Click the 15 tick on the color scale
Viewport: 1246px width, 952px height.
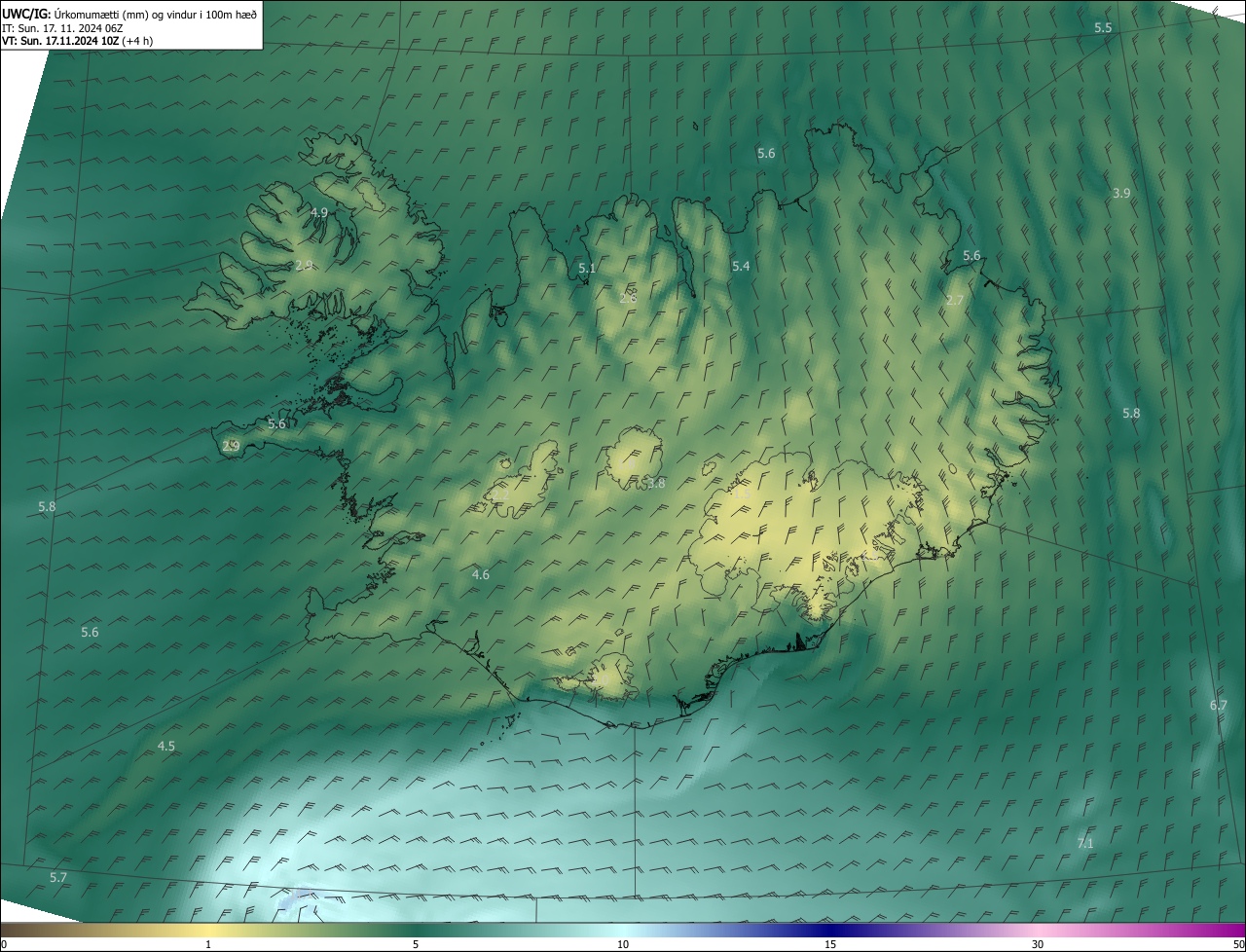click(x=830, y=945)
